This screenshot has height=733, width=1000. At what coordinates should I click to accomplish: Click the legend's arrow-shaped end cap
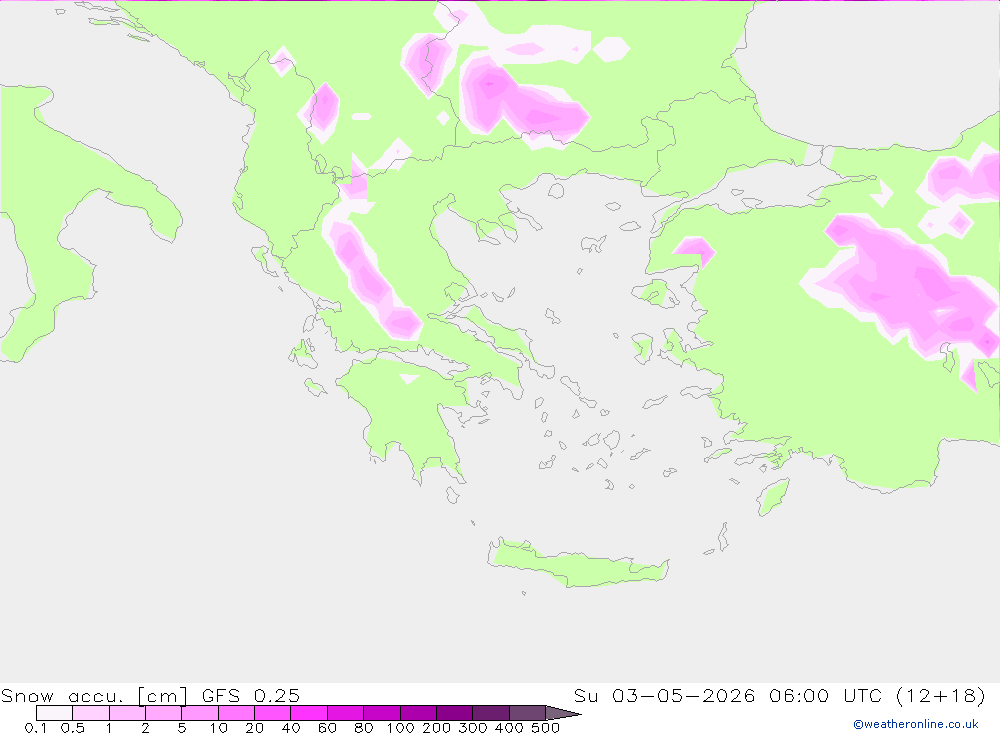[564, 713]
